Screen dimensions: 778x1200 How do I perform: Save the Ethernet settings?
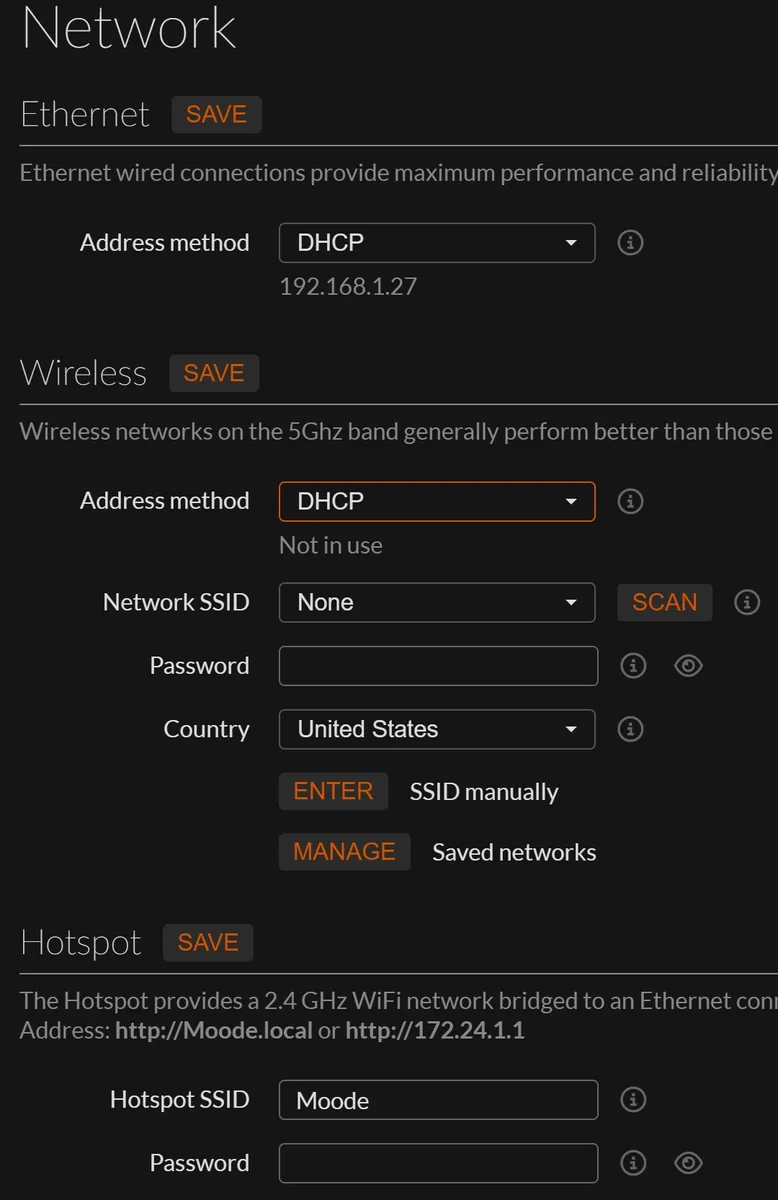click(216, 114)
